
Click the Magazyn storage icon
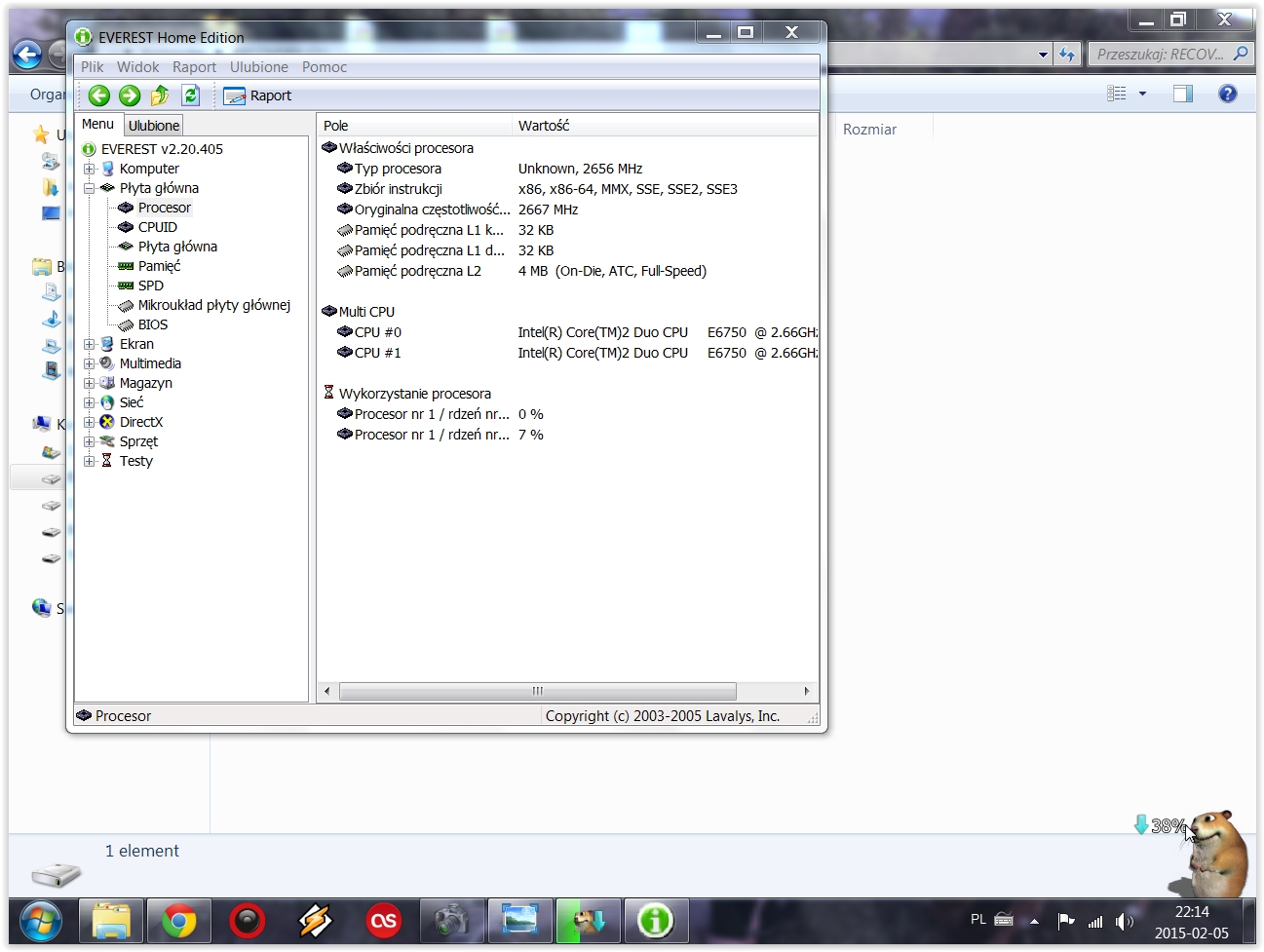107,383
